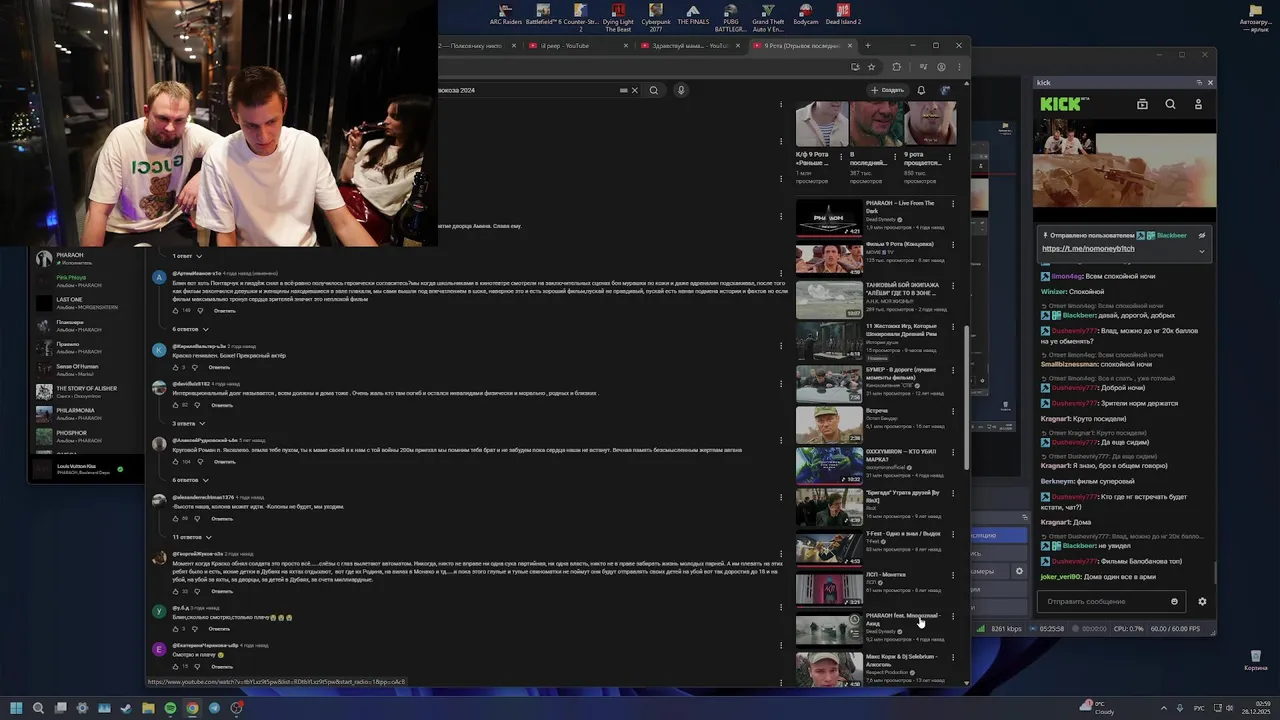Dislike the Кирилл Вальтер comment
Image resolution: width=1280 pixels, height=720 pixels.
[194, 367]
